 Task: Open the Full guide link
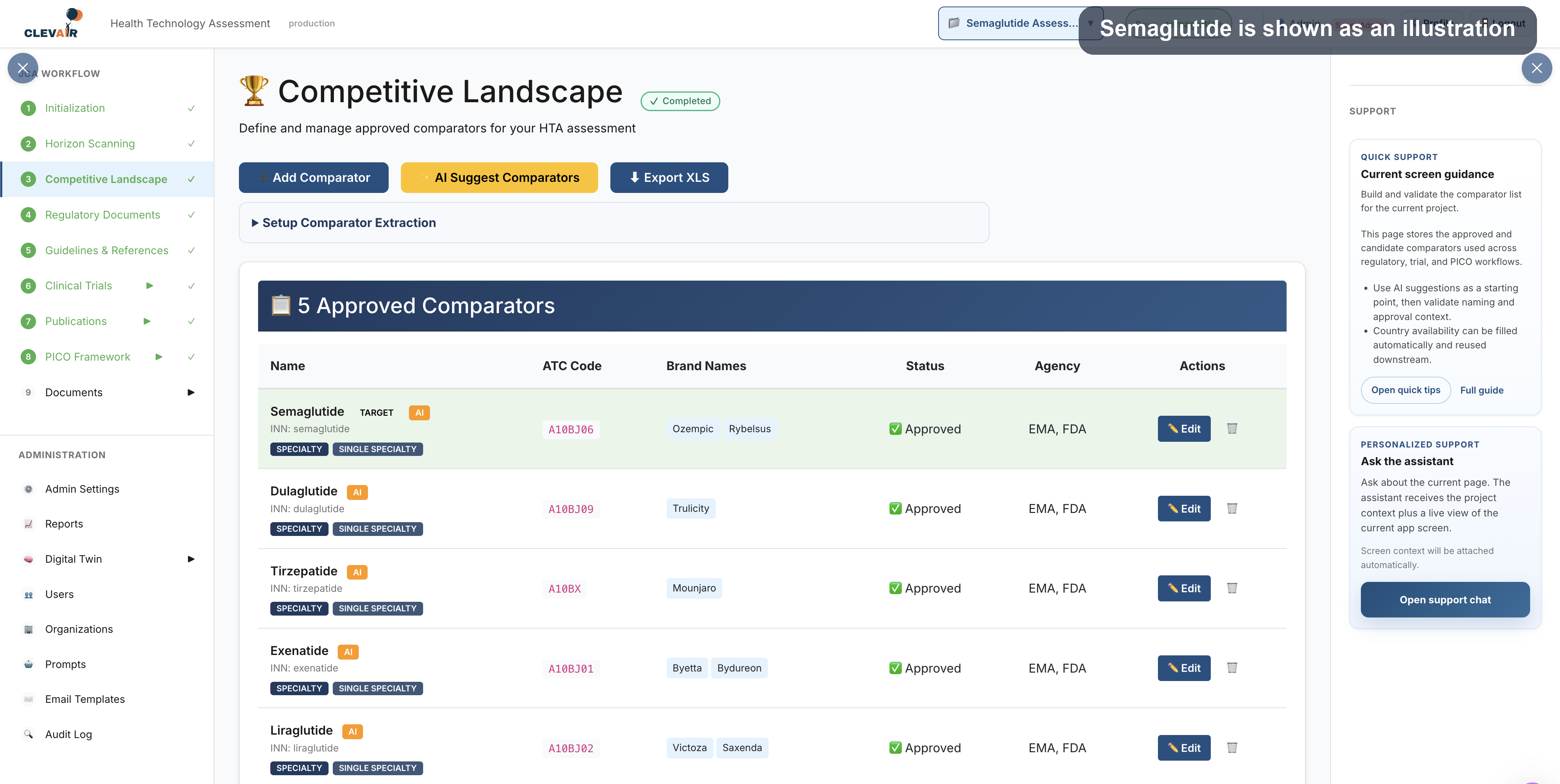pos(1481,390)
